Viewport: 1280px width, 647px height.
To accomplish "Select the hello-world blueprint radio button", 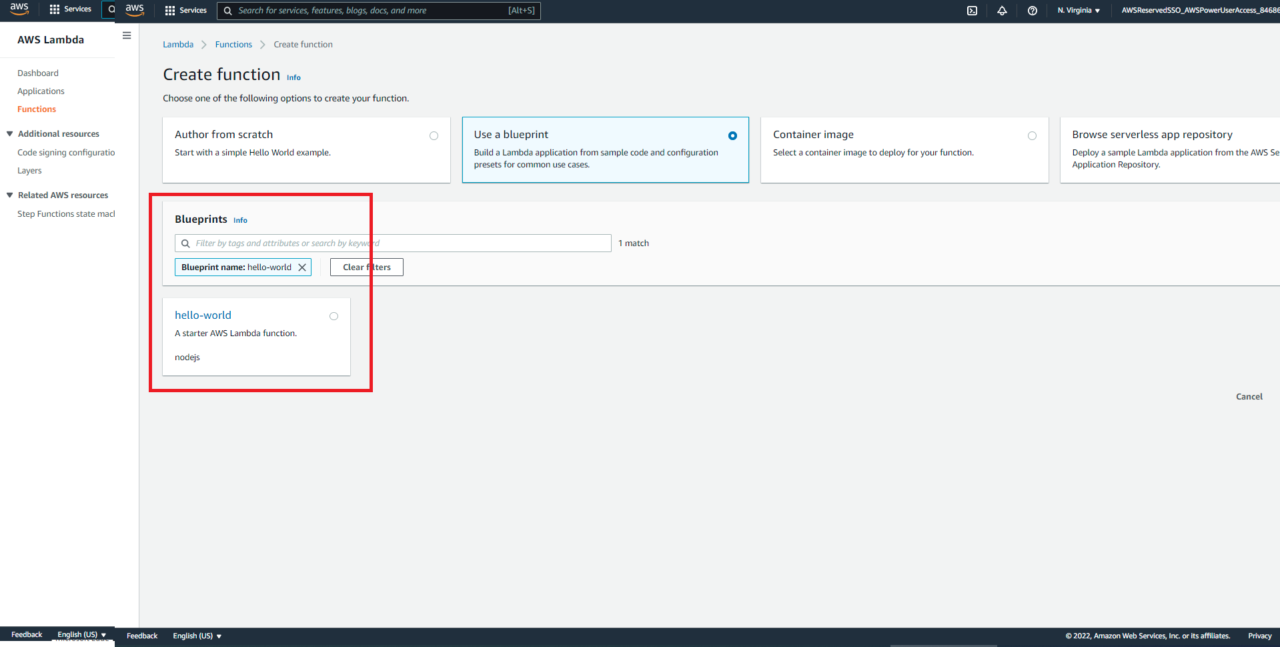I will point(333,316).
